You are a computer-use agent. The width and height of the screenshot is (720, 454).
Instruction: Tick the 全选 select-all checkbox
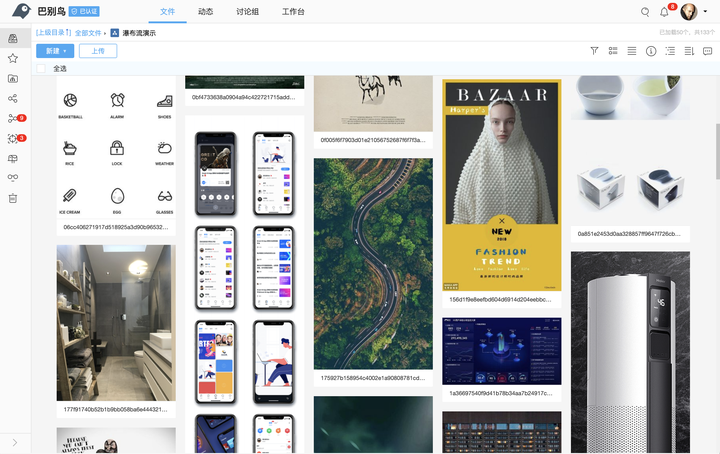pos(41,68)
